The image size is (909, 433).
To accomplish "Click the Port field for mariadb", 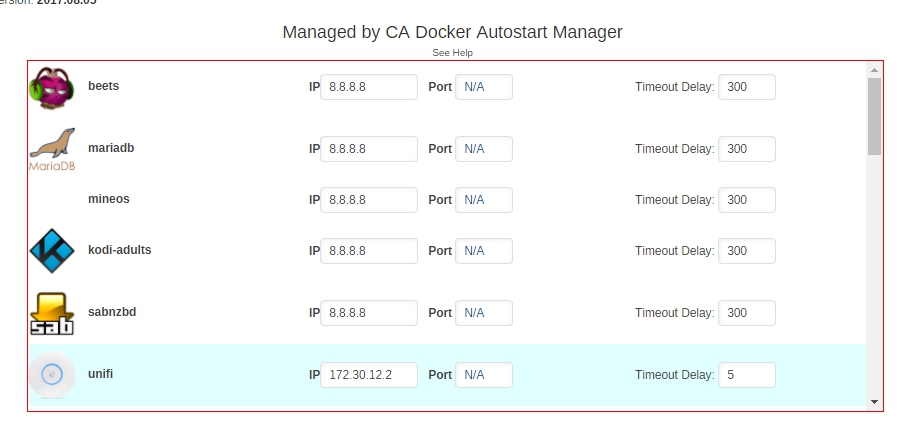I will click(x=483, y=149).
